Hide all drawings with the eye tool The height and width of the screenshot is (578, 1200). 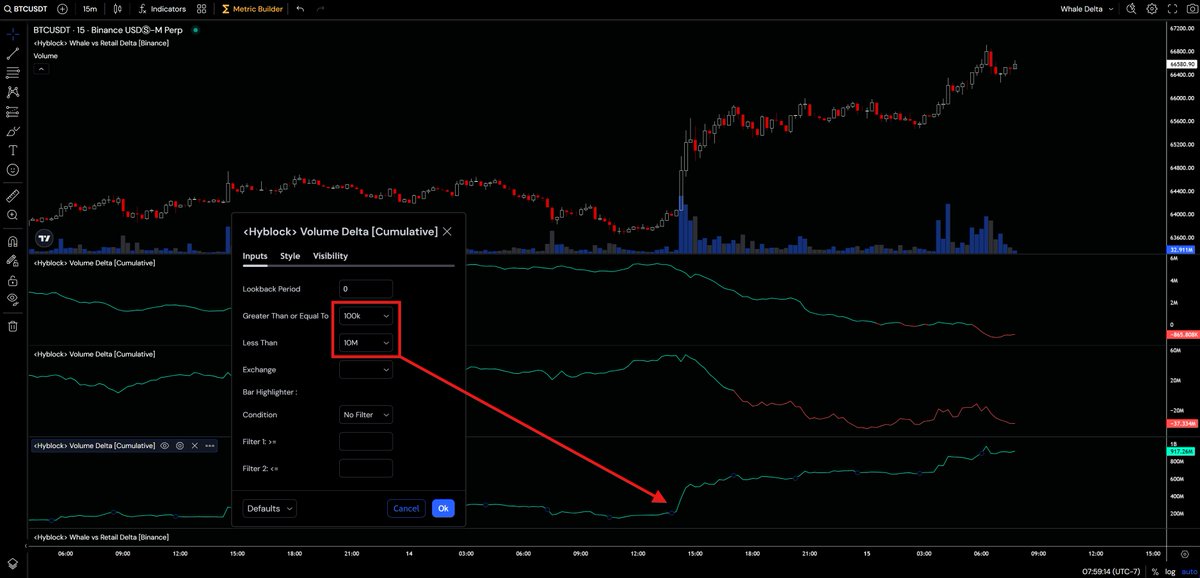13,298
